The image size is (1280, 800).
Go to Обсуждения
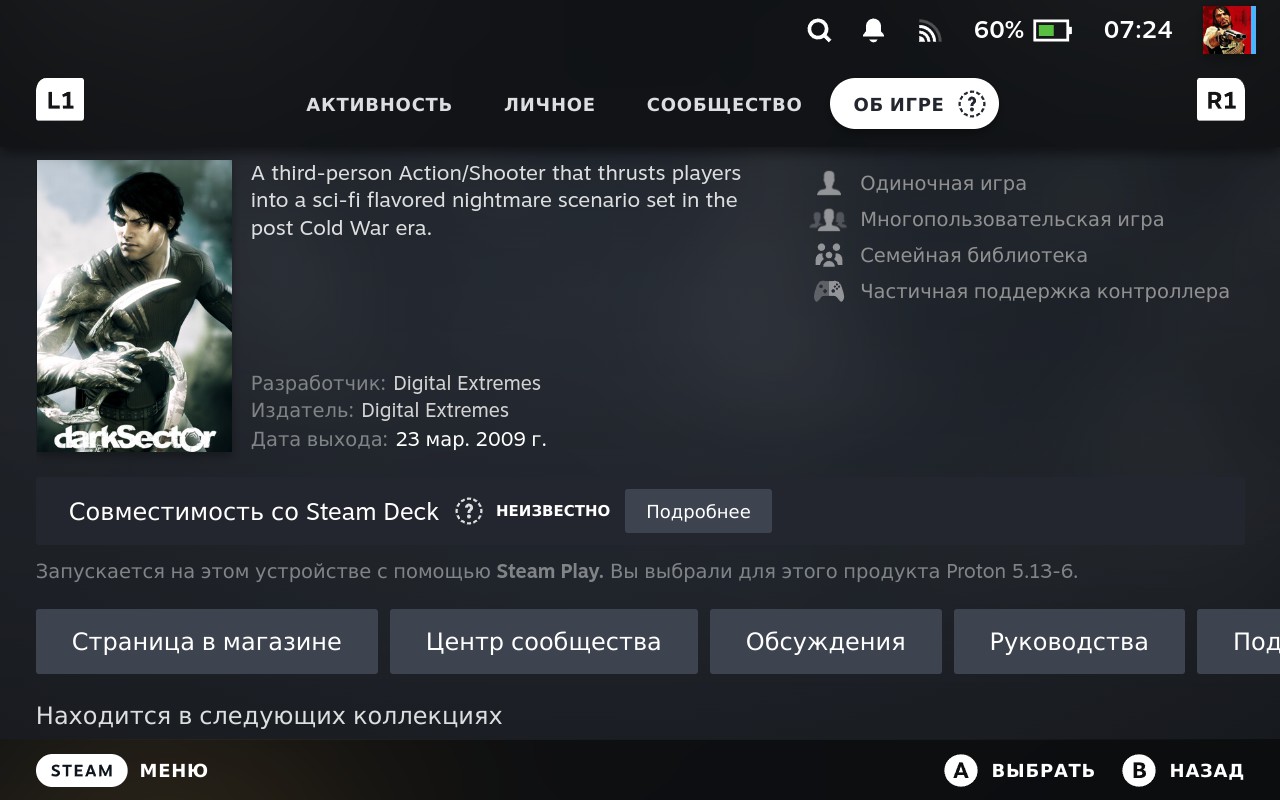[x=825, y=641]
